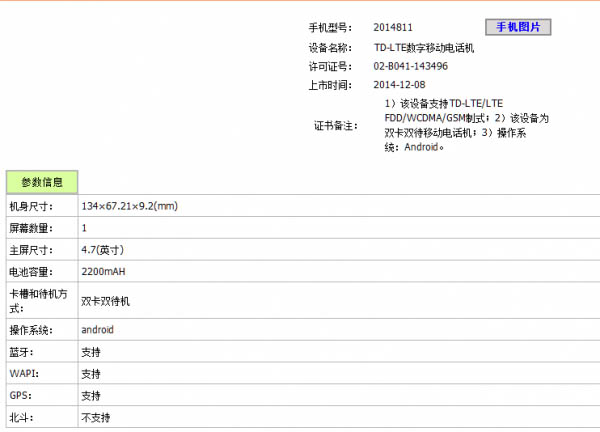Click the certificate remarks paragraph text
Viewport: 600px width, 432px height.
pyautogui.click(x=466, y=125)
